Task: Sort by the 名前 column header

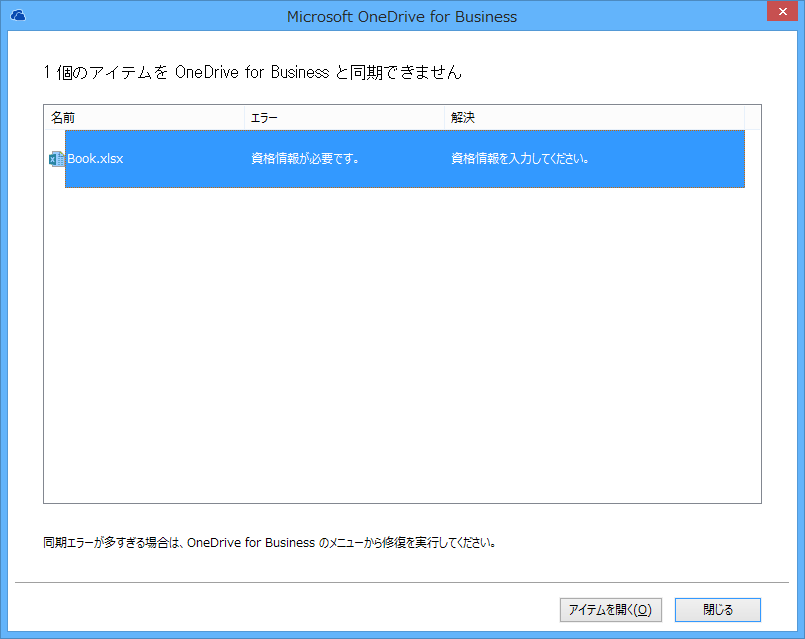Action: [144, 118]
